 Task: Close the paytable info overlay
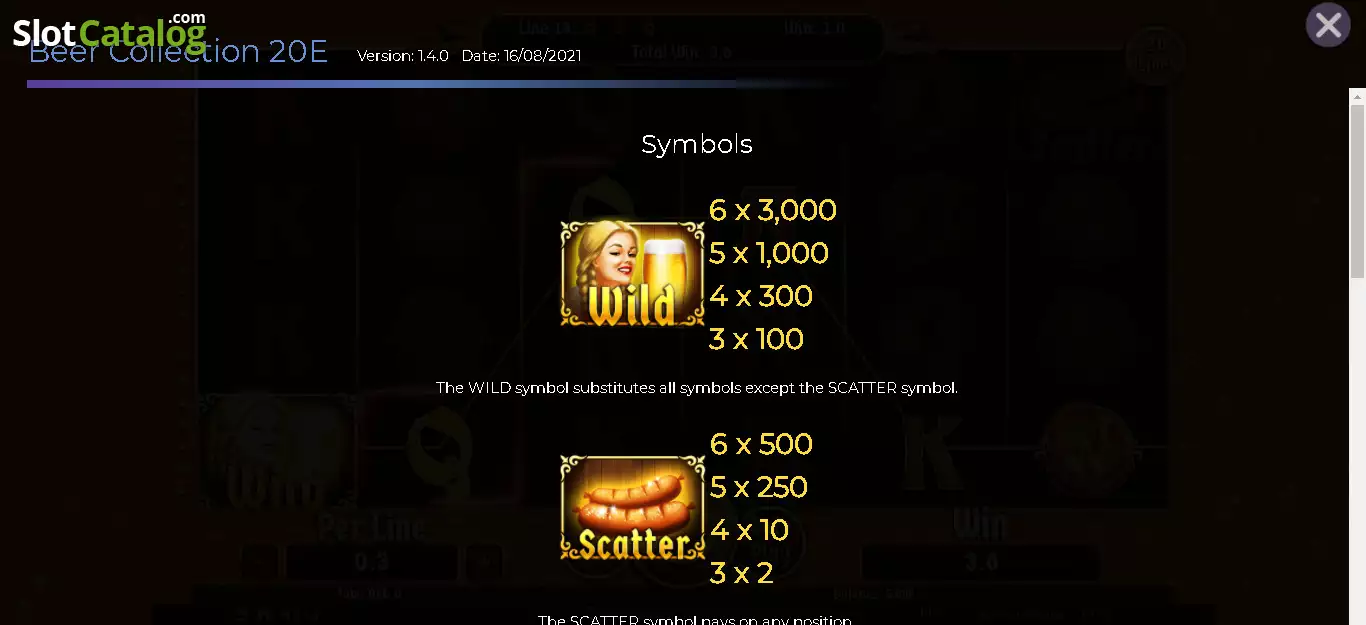(x=1328, y=25)
